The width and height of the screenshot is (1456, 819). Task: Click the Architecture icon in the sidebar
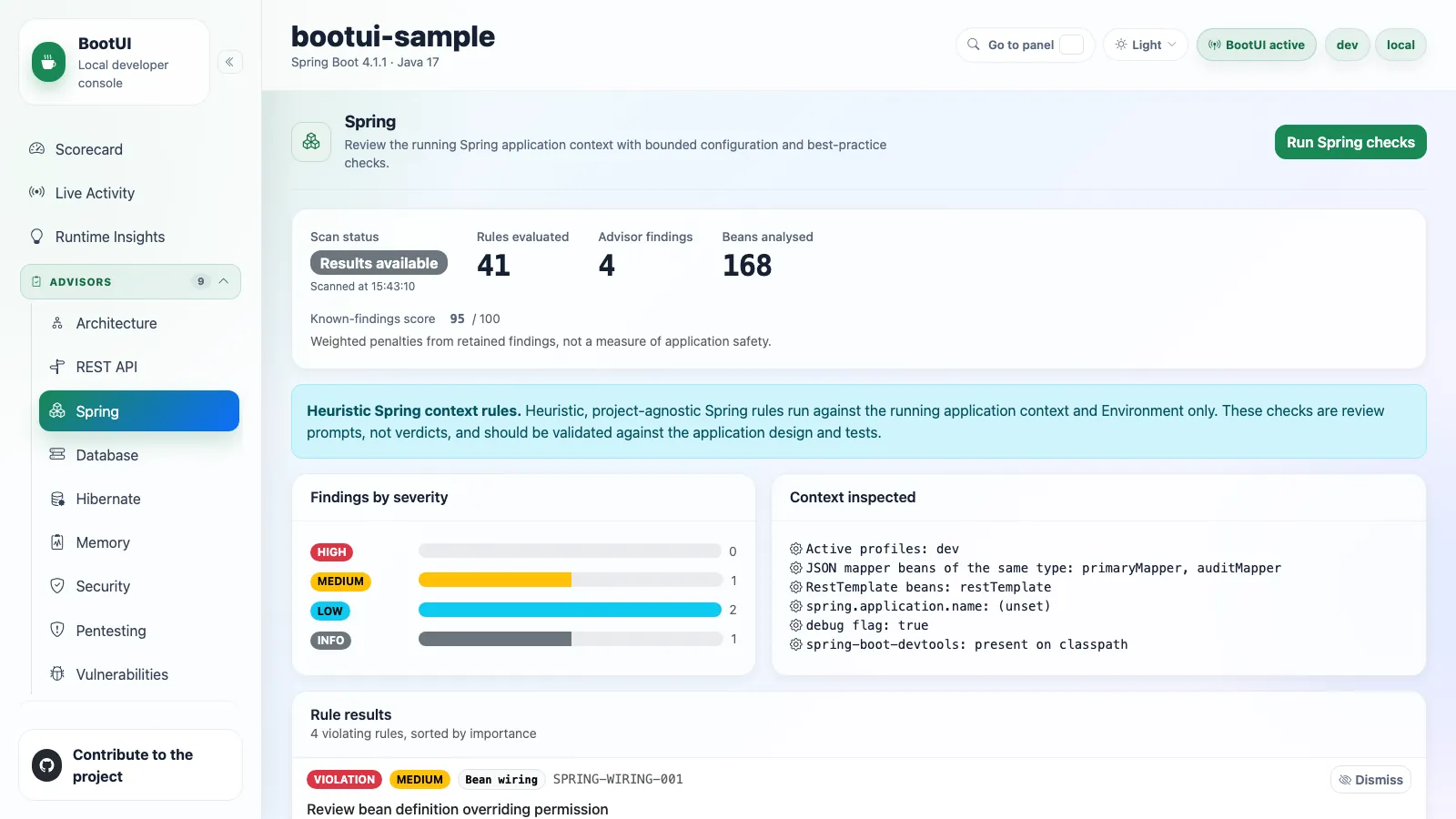(57, 323)
